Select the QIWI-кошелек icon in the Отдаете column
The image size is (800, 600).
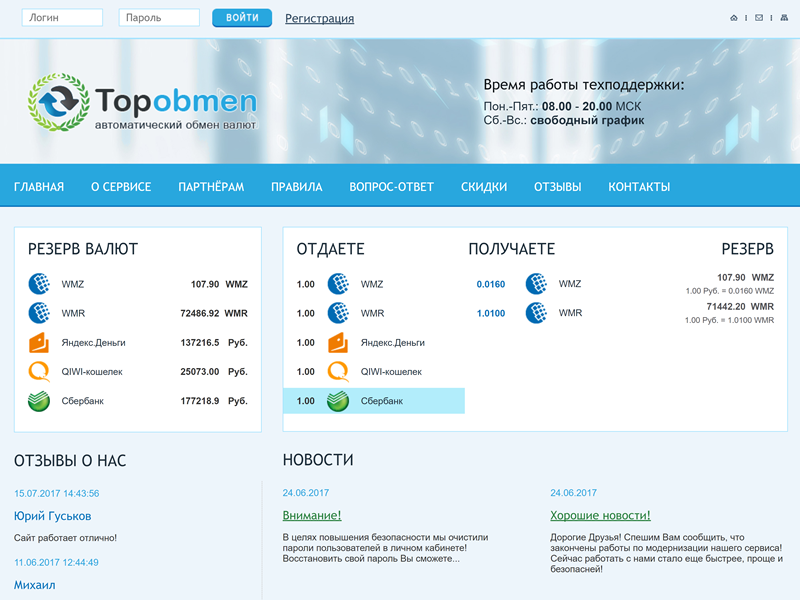338,372
